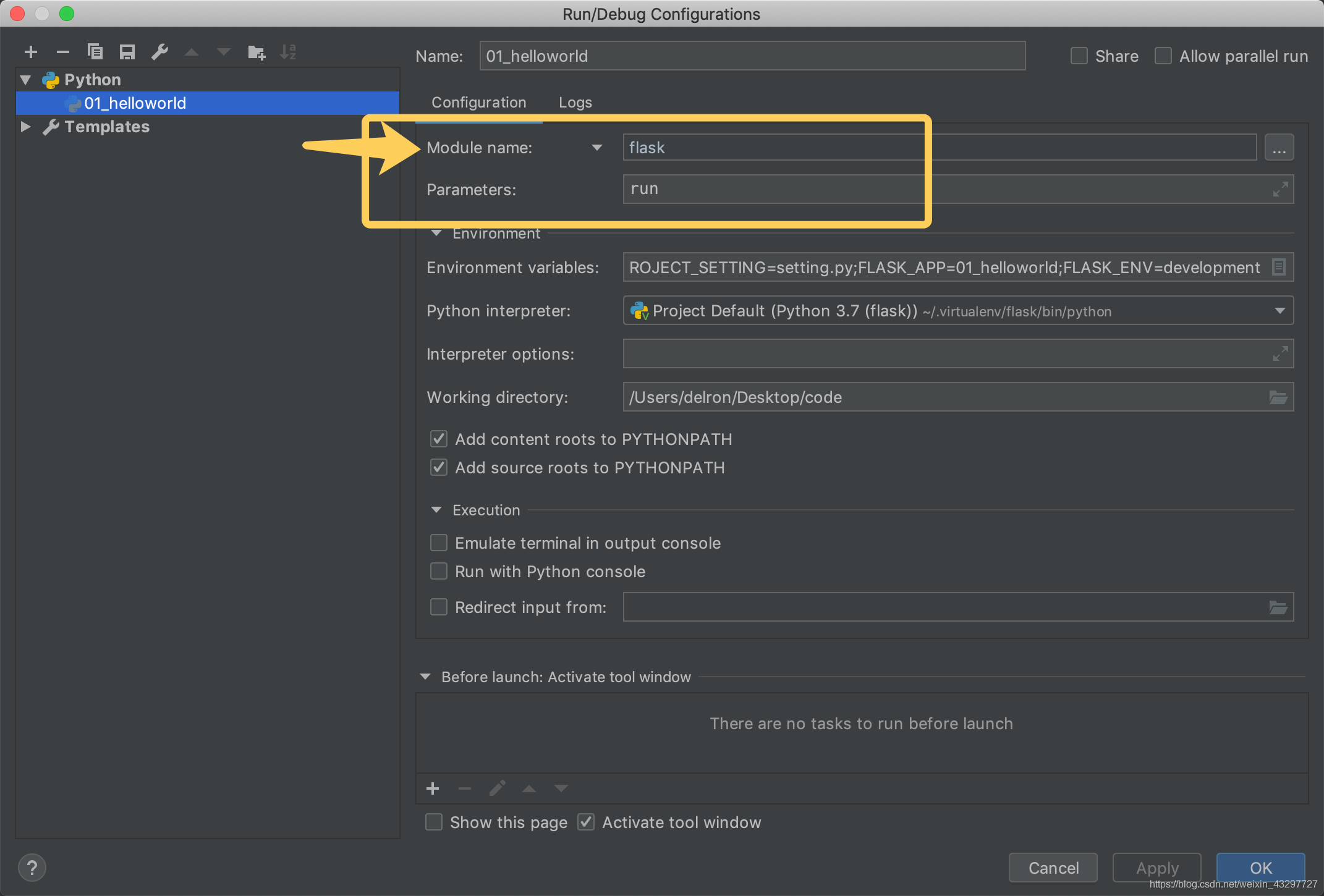Click the move configuration up icon
The height and width of the screenshot is (896, 1324).
[x=195, y=52]
